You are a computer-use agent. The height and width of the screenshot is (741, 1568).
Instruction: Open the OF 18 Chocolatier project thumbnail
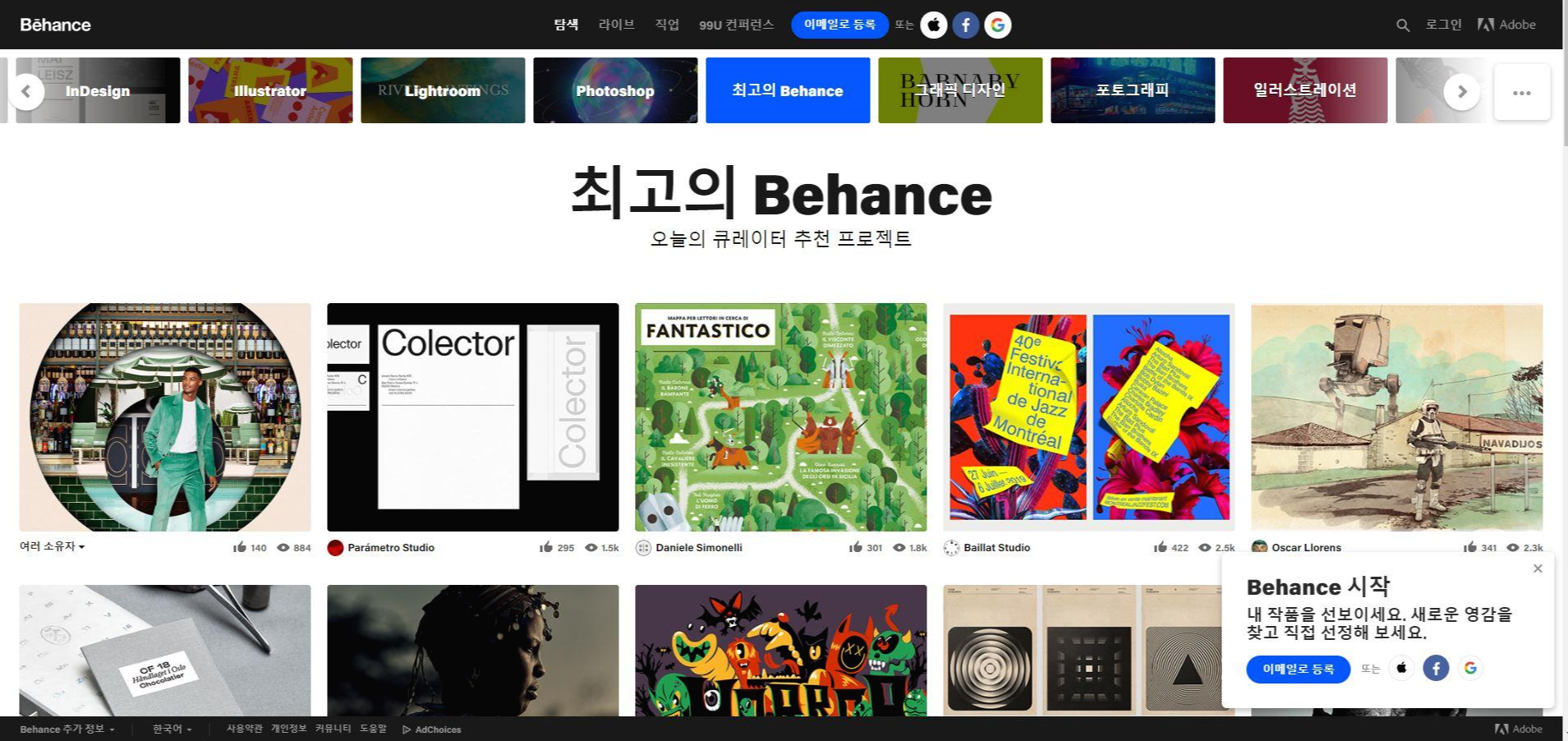point(165,651)
